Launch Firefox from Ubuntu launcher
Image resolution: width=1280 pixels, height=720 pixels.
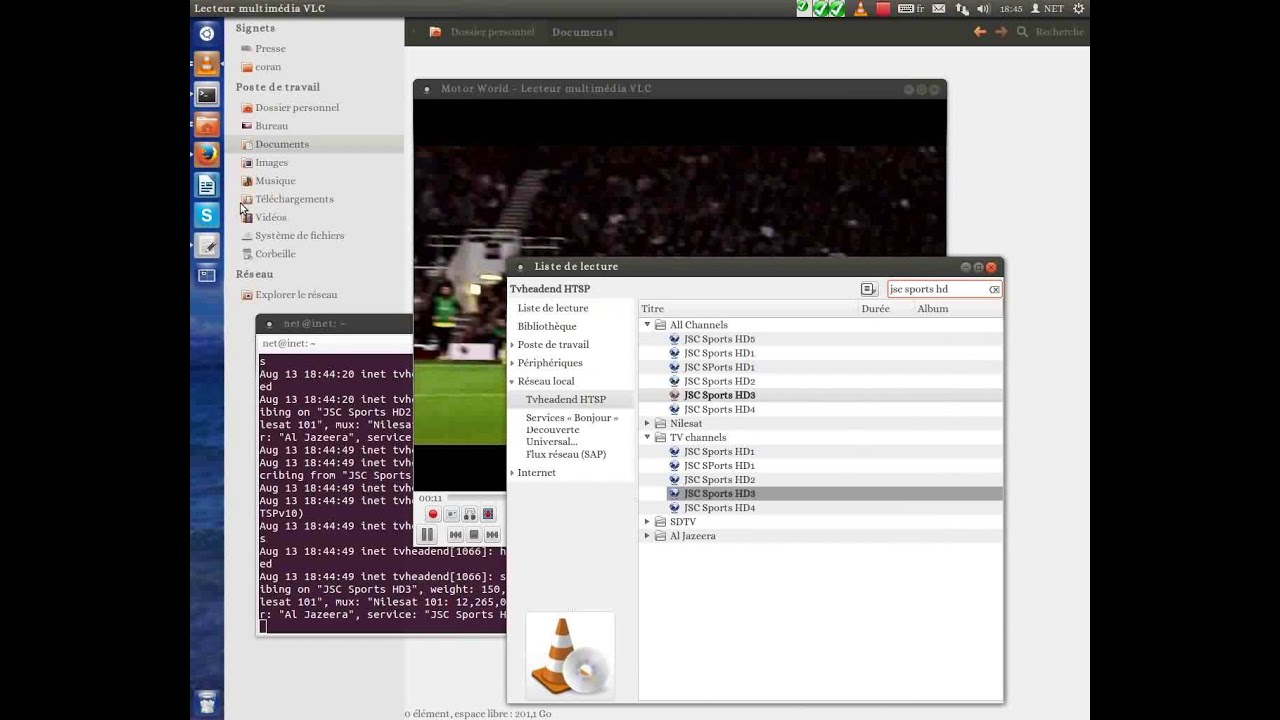[207, 155]
